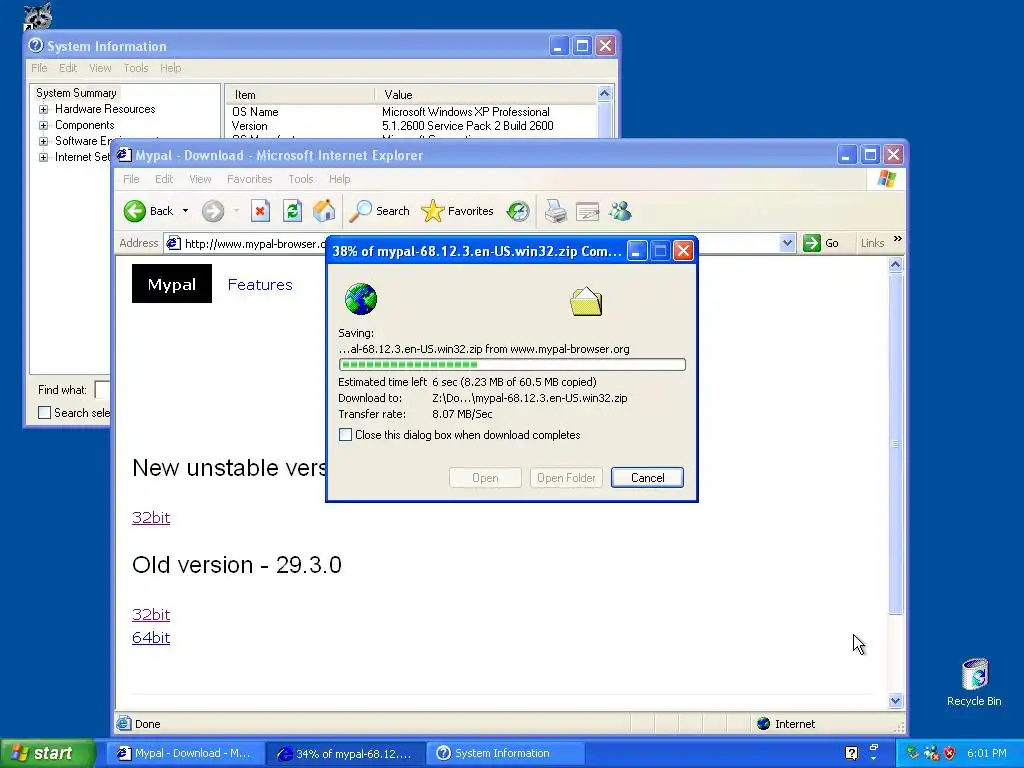Open the Back button history dropdown arrow

185,211
